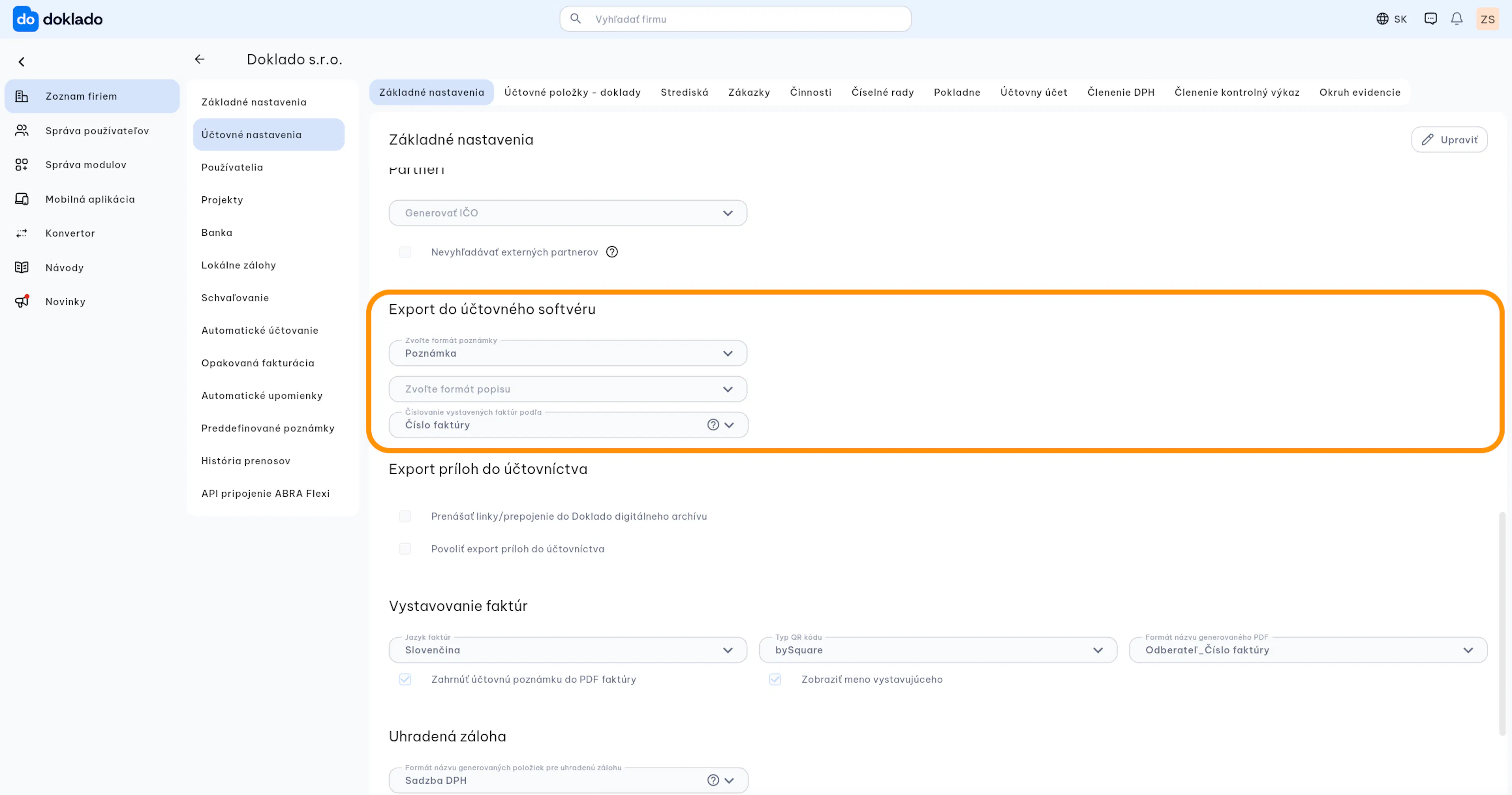Toggle Nevyhľadávať externých partnerov checkbox
Screen dimensions: 1512x795
pos(405,252)
